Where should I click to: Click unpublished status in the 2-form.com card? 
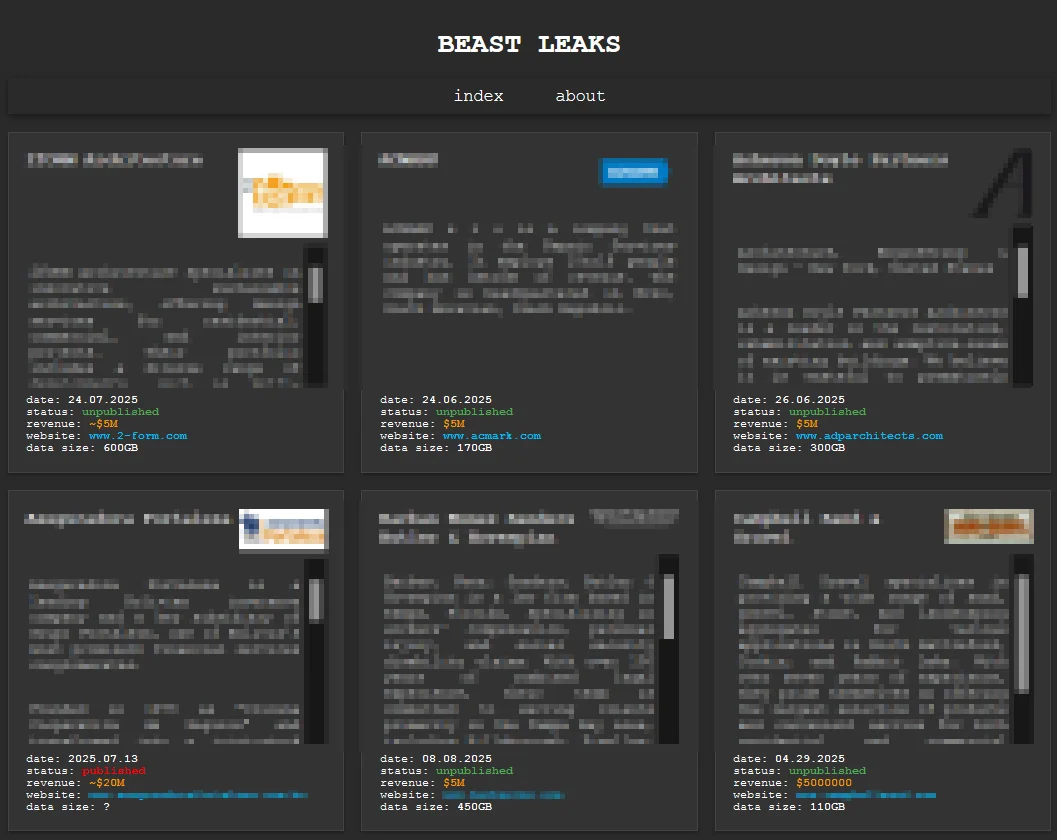pyautogui.click(x=121, y=412)
